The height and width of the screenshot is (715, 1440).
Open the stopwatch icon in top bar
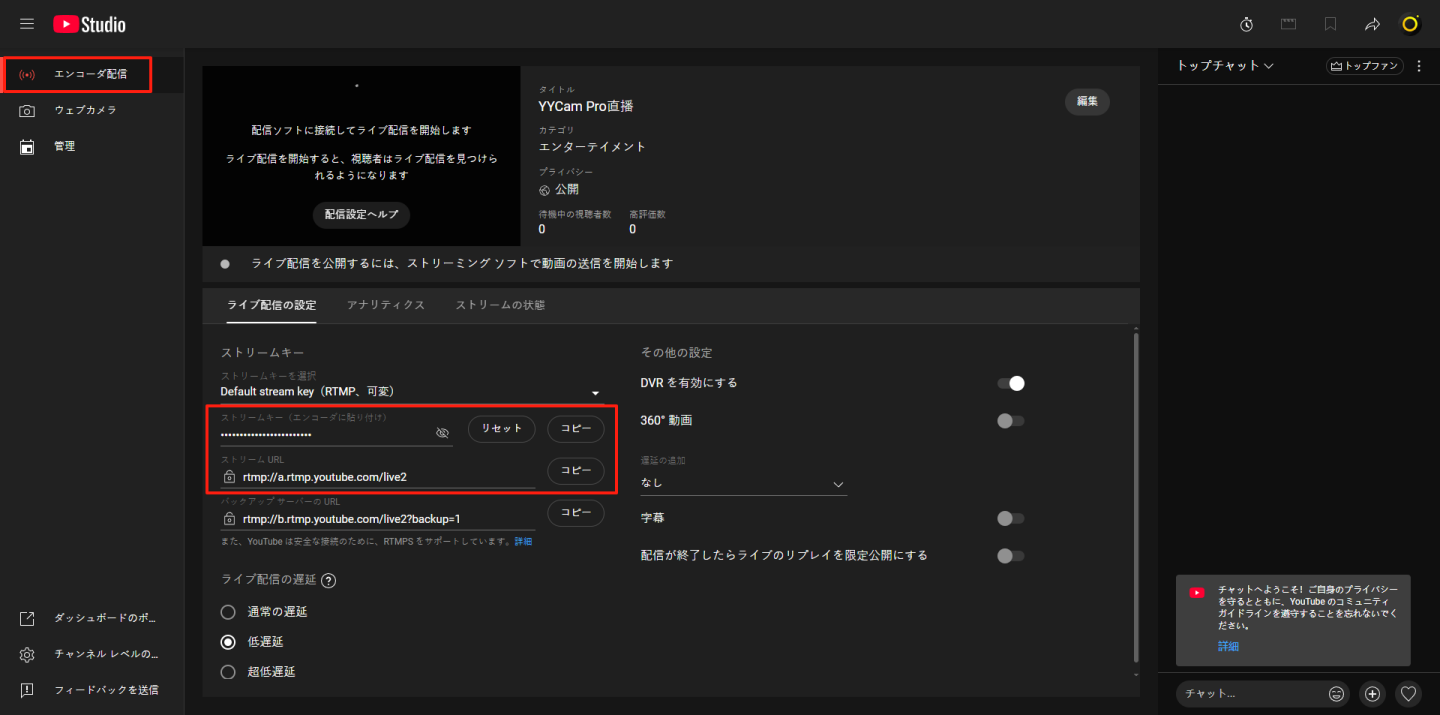coord(1247,24)
